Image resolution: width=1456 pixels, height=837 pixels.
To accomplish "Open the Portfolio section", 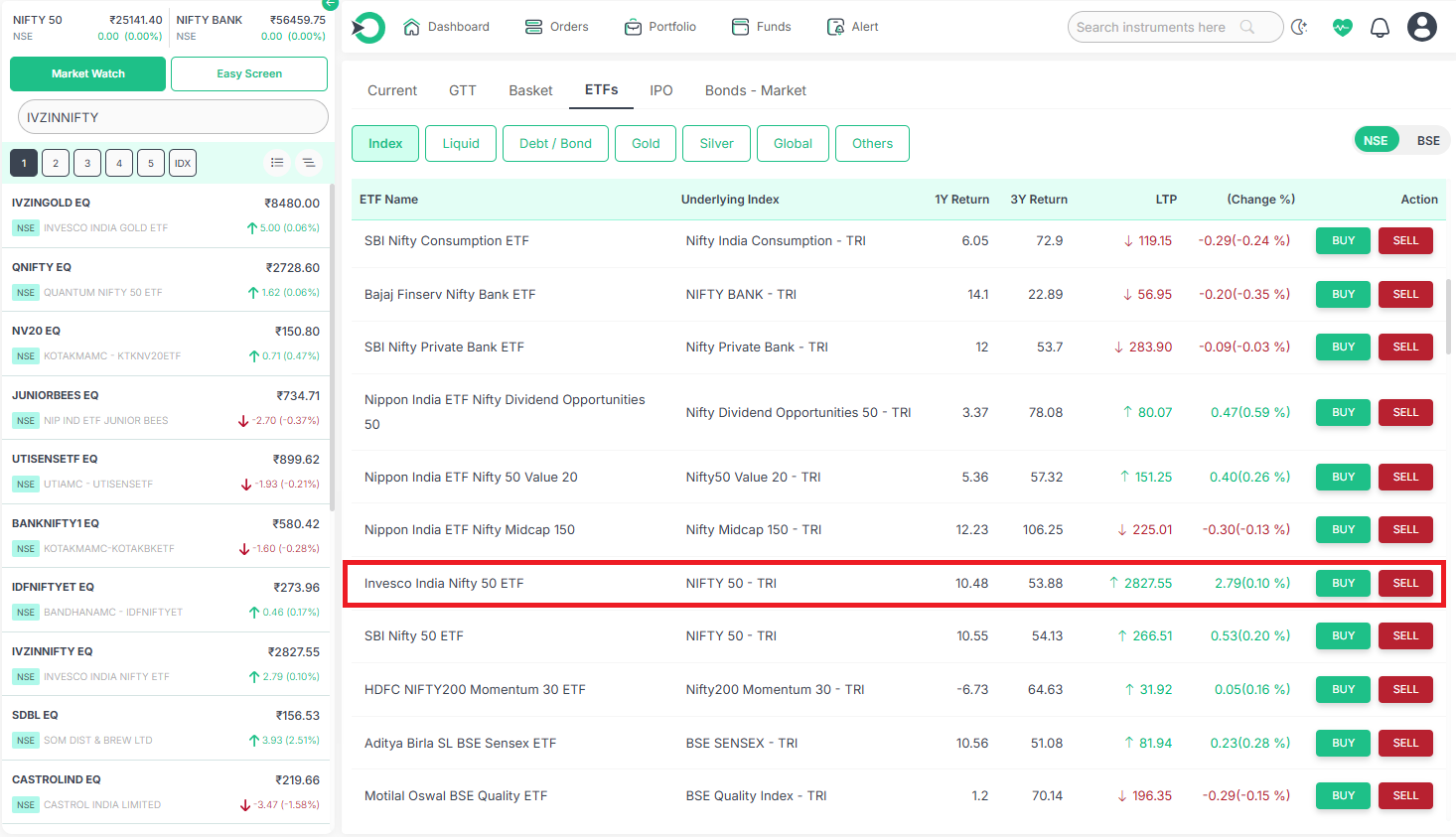I will (x=659, y=27).
